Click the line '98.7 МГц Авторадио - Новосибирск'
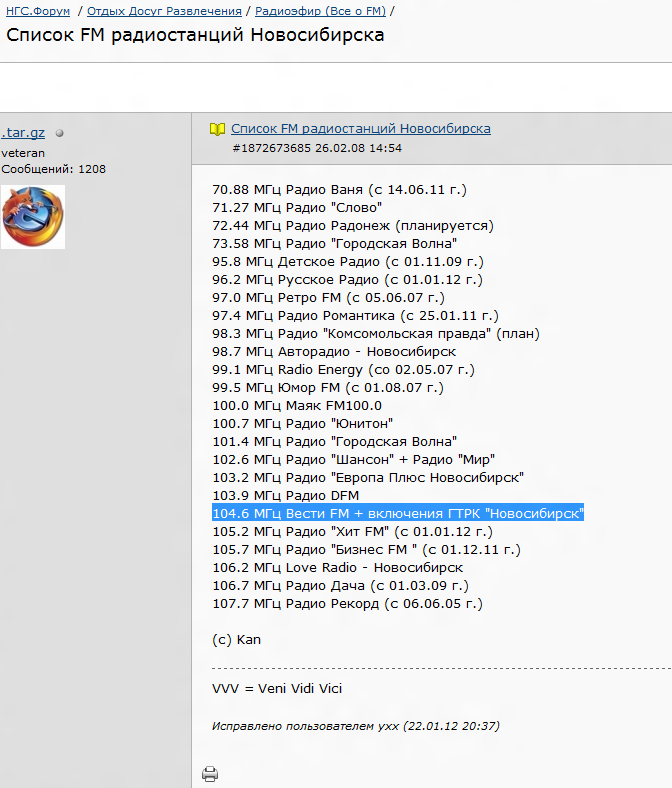This screenshot has width=672, height=788. pos(334,352)
